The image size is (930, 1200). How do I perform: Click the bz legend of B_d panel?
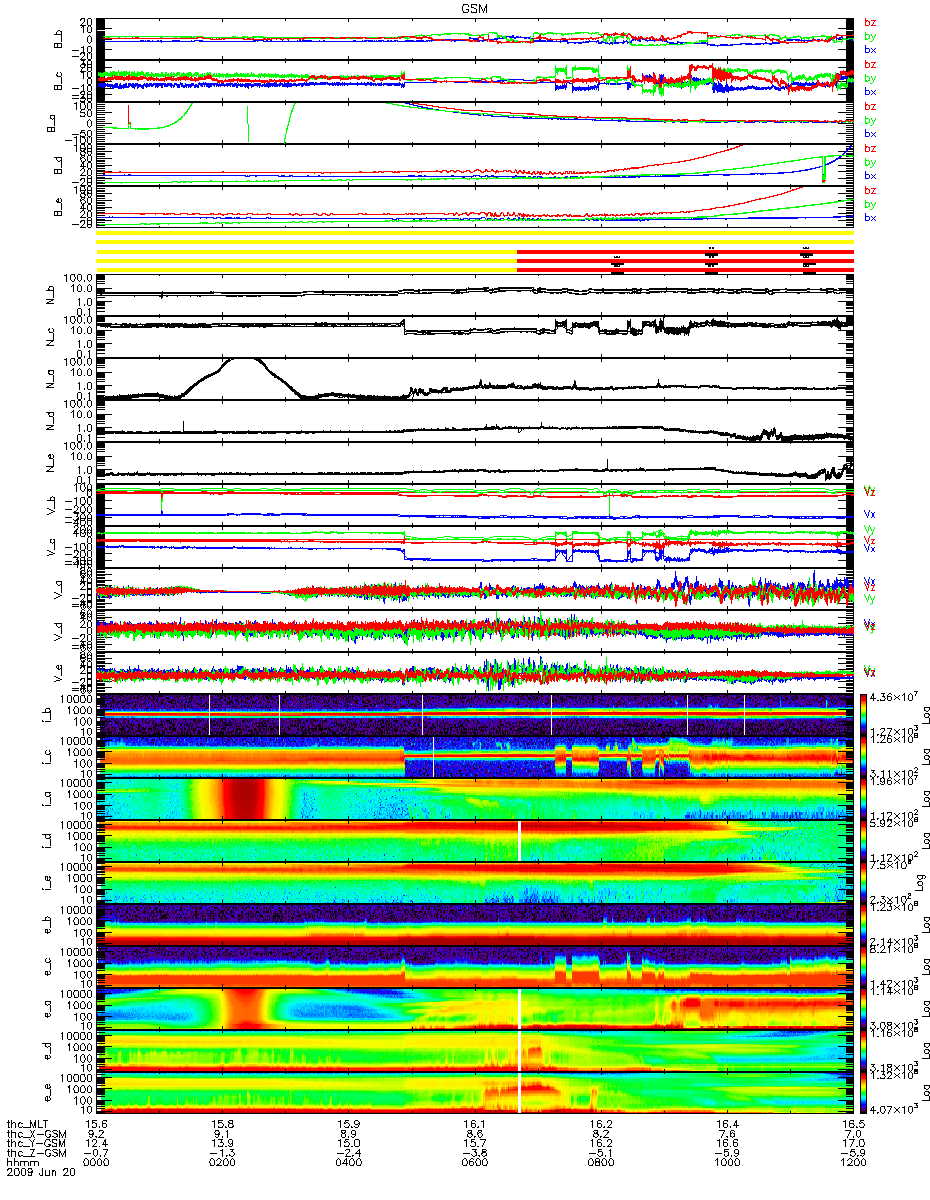[869, 148]
